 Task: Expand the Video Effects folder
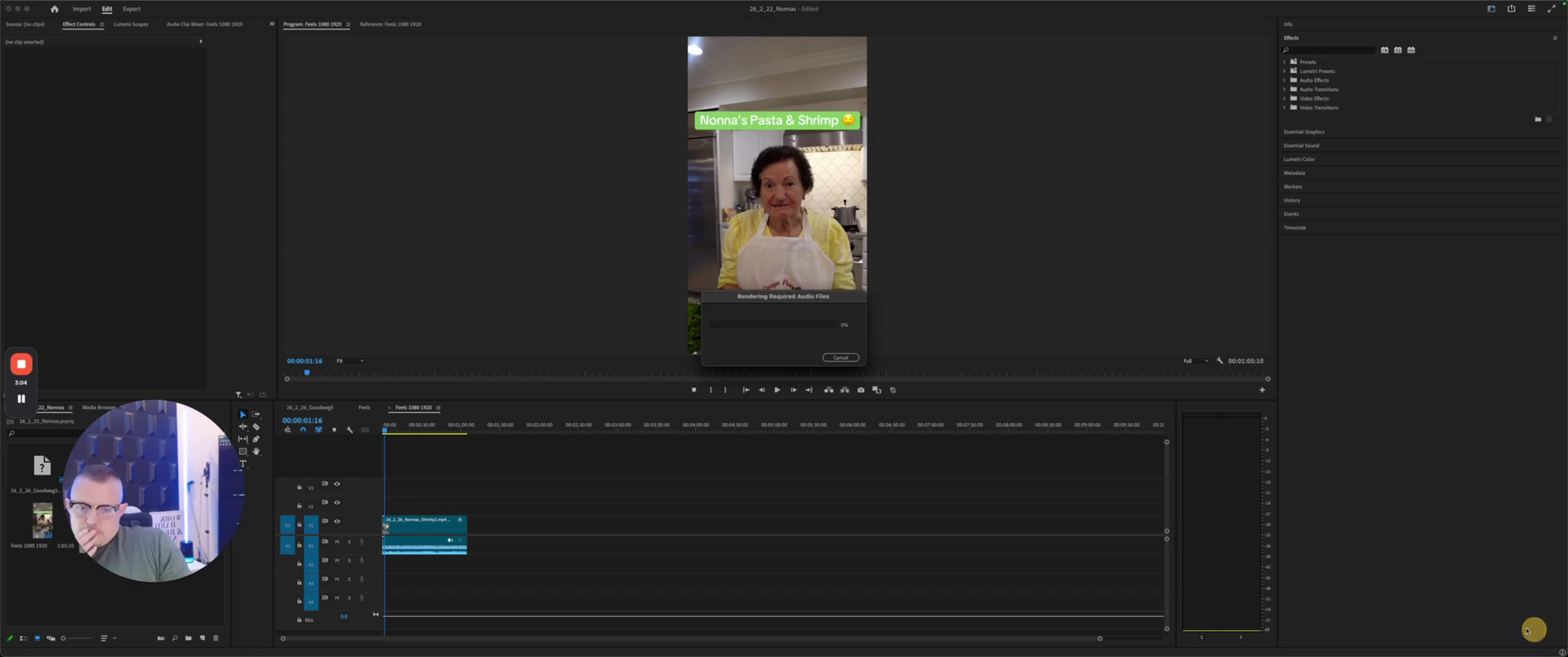coord(1285,98)
